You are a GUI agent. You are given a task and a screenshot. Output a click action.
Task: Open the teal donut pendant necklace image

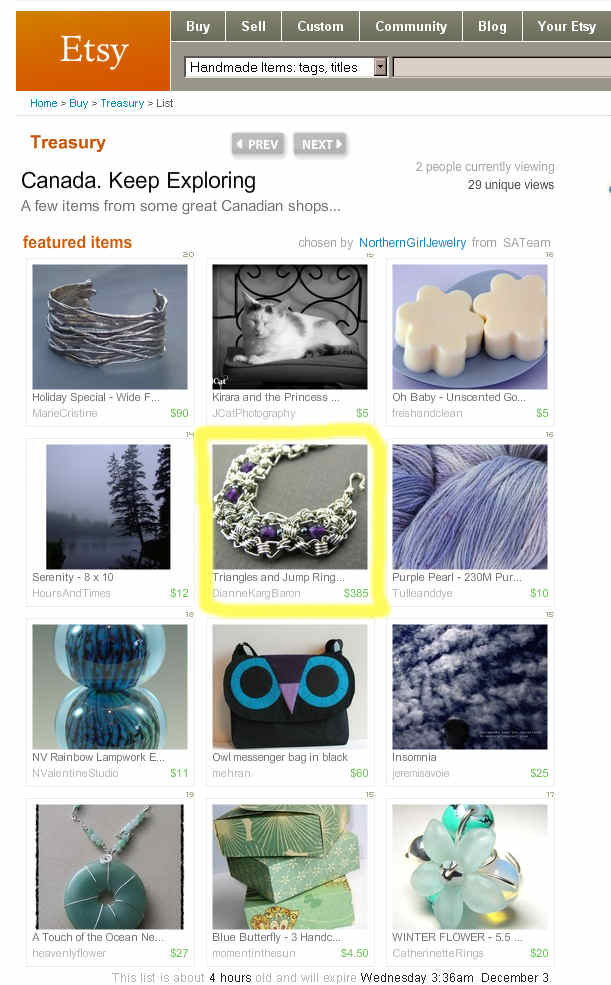(x=110, y=867)
